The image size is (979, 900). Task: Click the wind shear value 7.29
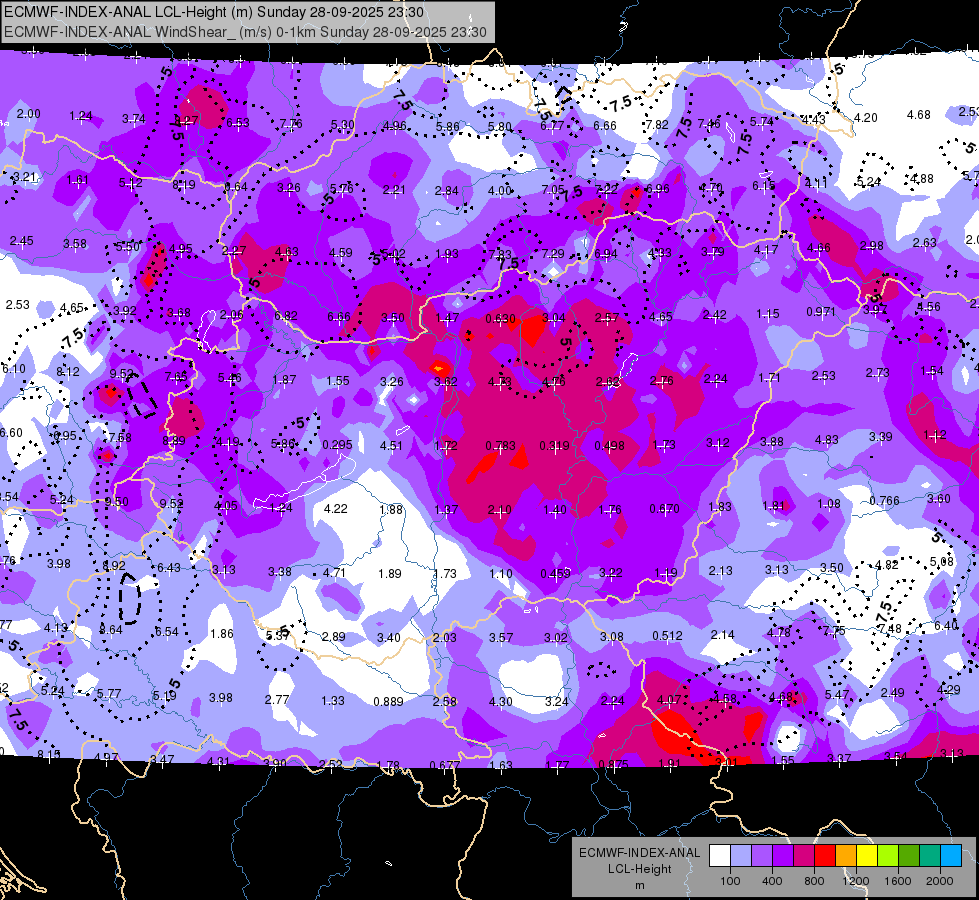(x=553, y=254)
